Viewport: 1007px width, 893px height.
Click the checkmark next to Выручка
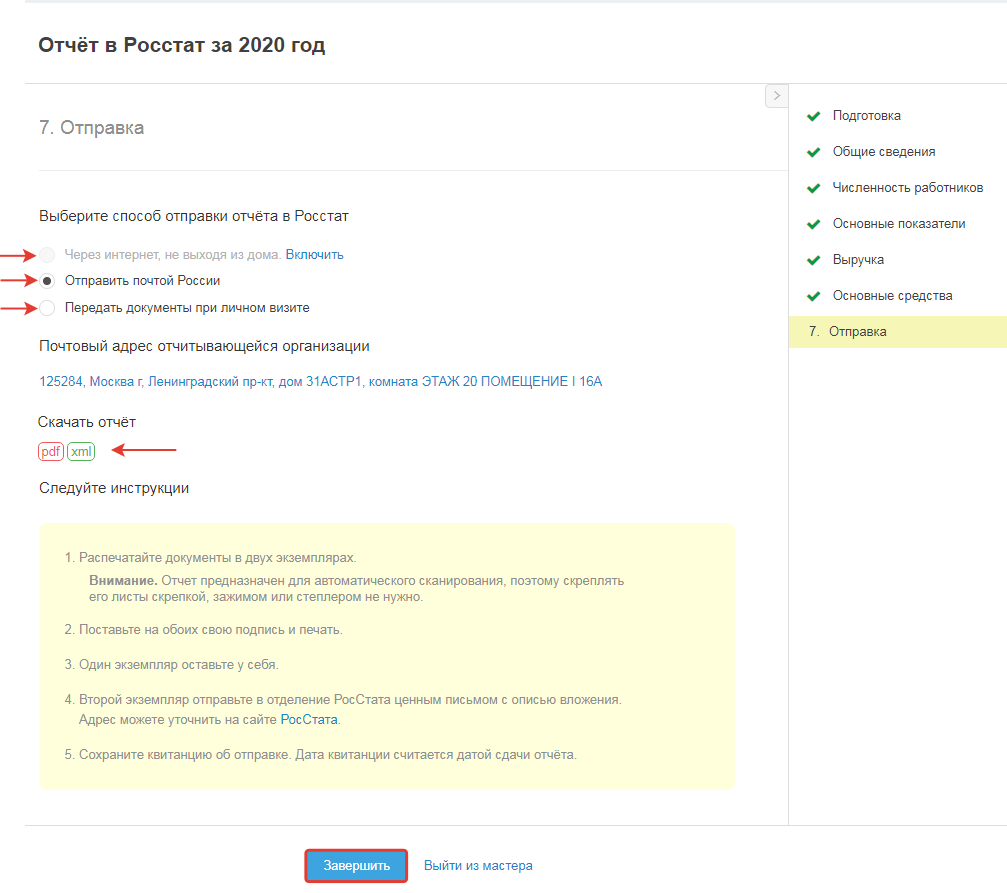813,260
